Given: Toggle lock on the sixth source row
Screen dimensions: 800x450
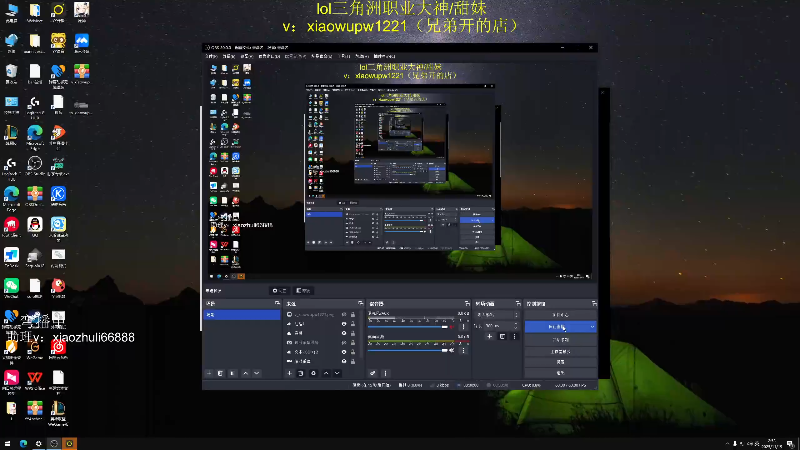Looking at the screenshot, I should coord(353,361).
